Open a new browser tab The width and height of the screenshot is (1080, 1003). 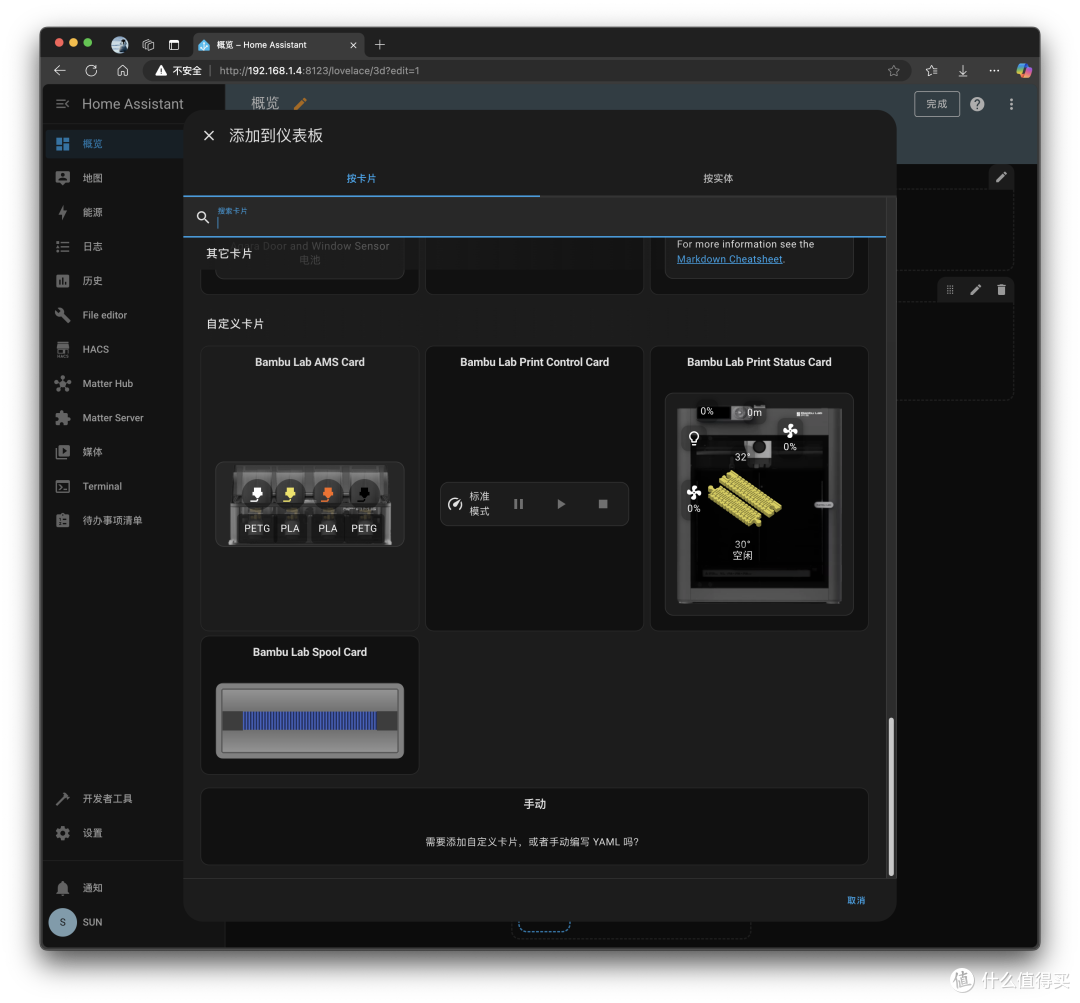click(380, 45)
